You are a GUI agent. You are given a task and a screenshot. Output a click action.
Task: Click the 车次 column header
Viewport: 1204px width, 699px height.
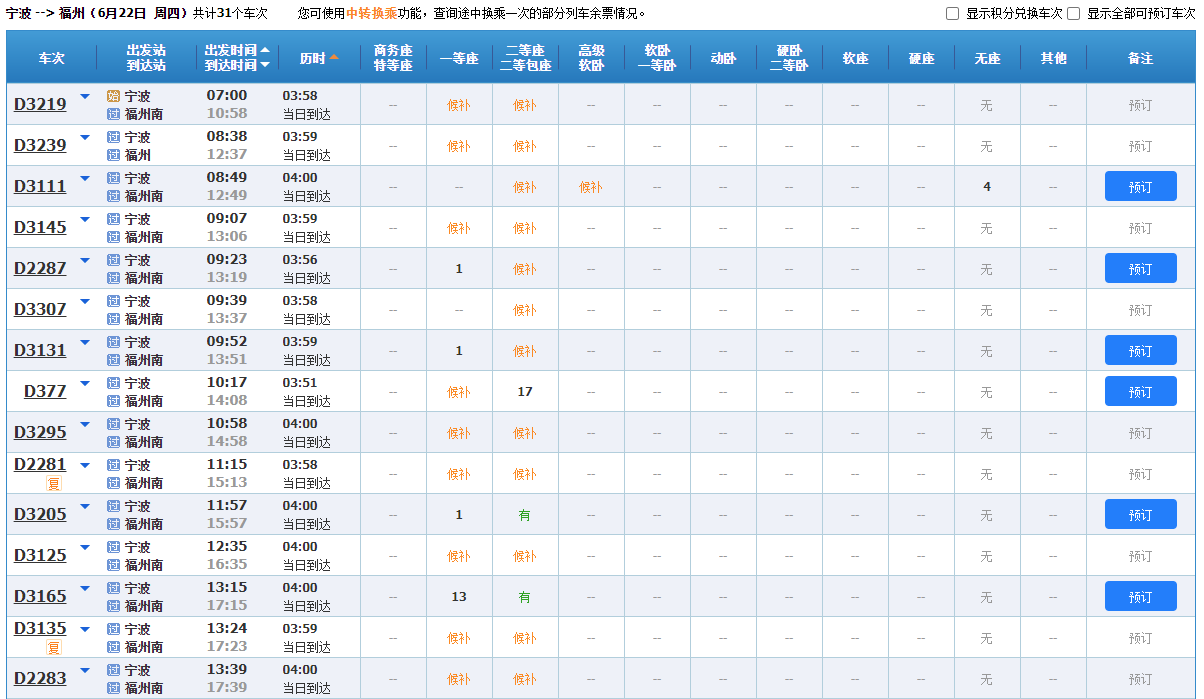[51, 58]
